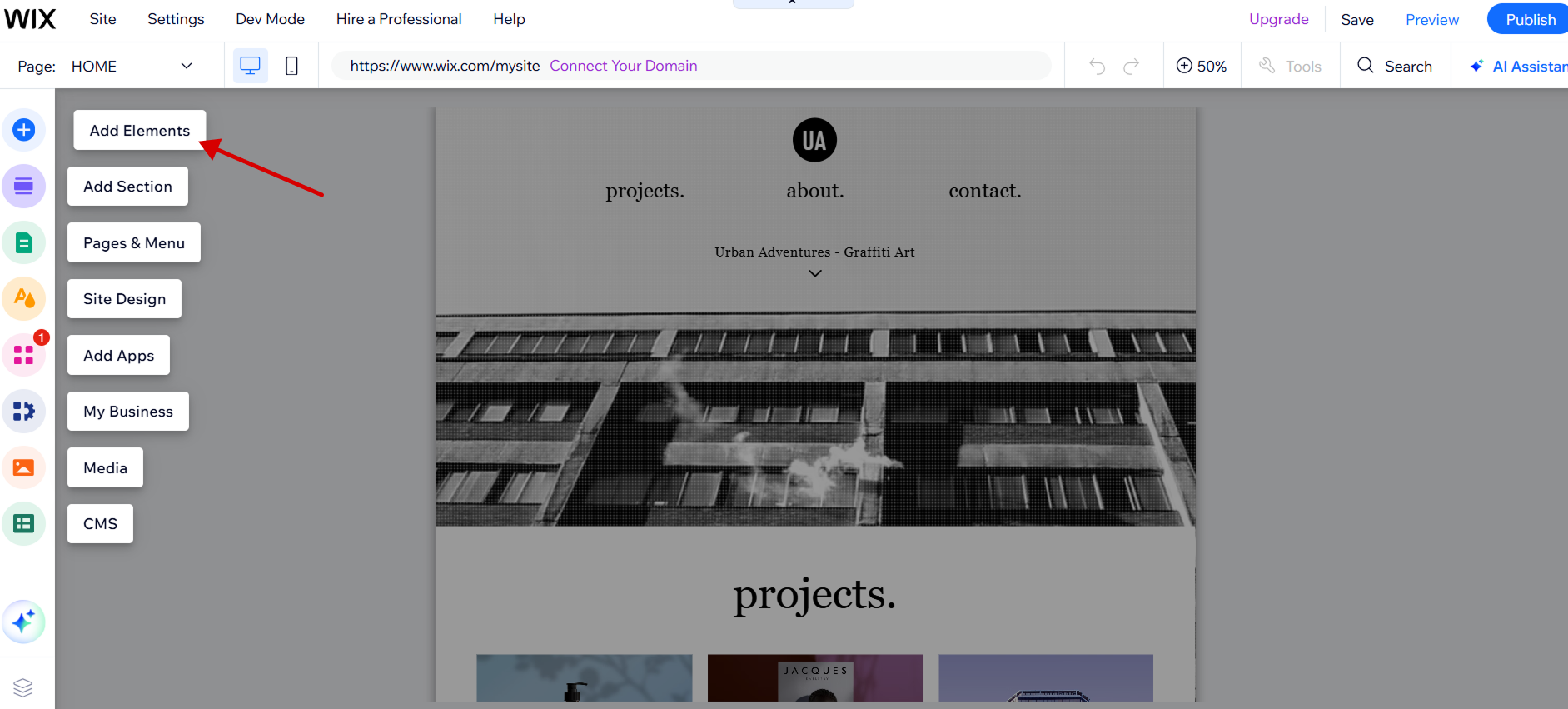Screen dimensions: 1568x709
Task: Click the Undo arrow icon
Action: click(1098, 67)
